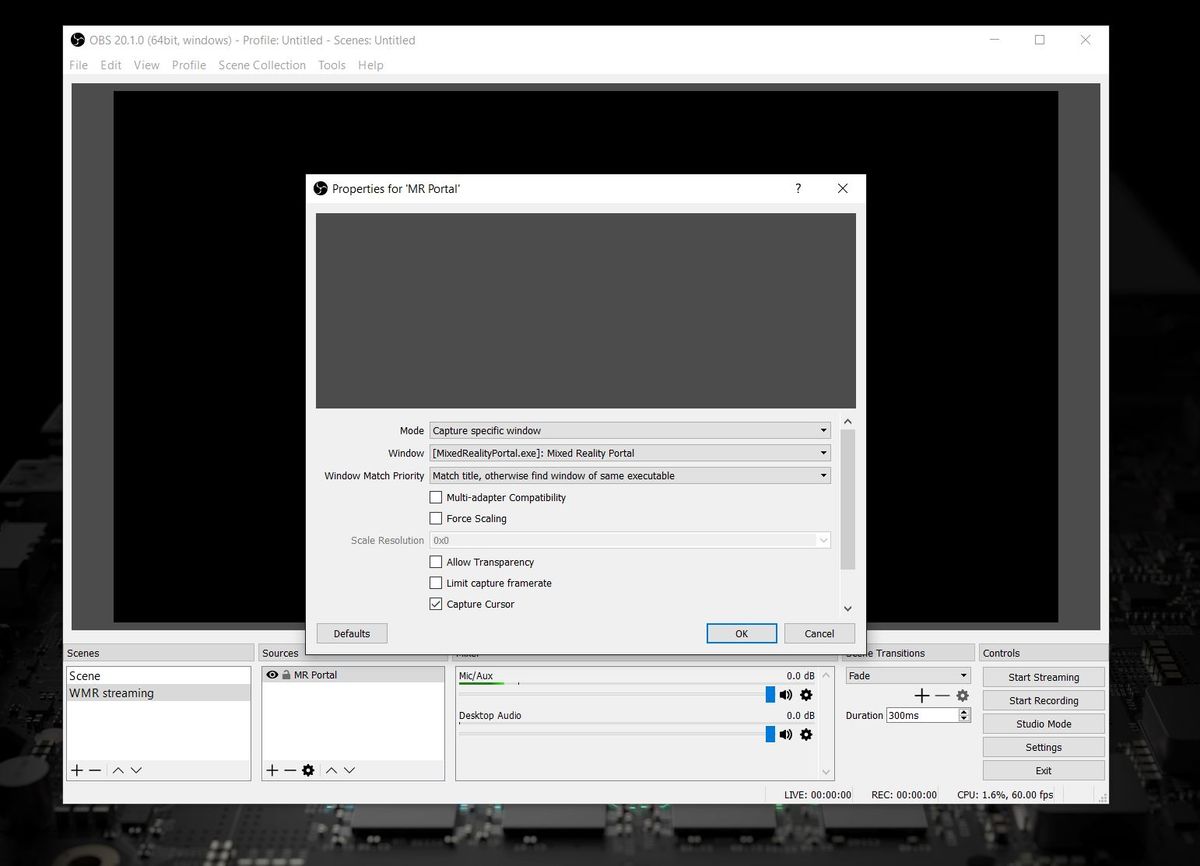
Task: Move MR Portal source up with arrow icon
Action: 330,770
